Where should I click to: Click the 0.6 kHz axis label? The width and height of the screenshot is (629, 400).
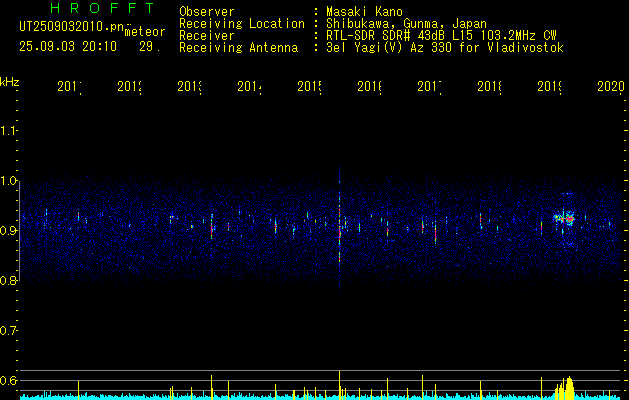click(x=8, y=380)
